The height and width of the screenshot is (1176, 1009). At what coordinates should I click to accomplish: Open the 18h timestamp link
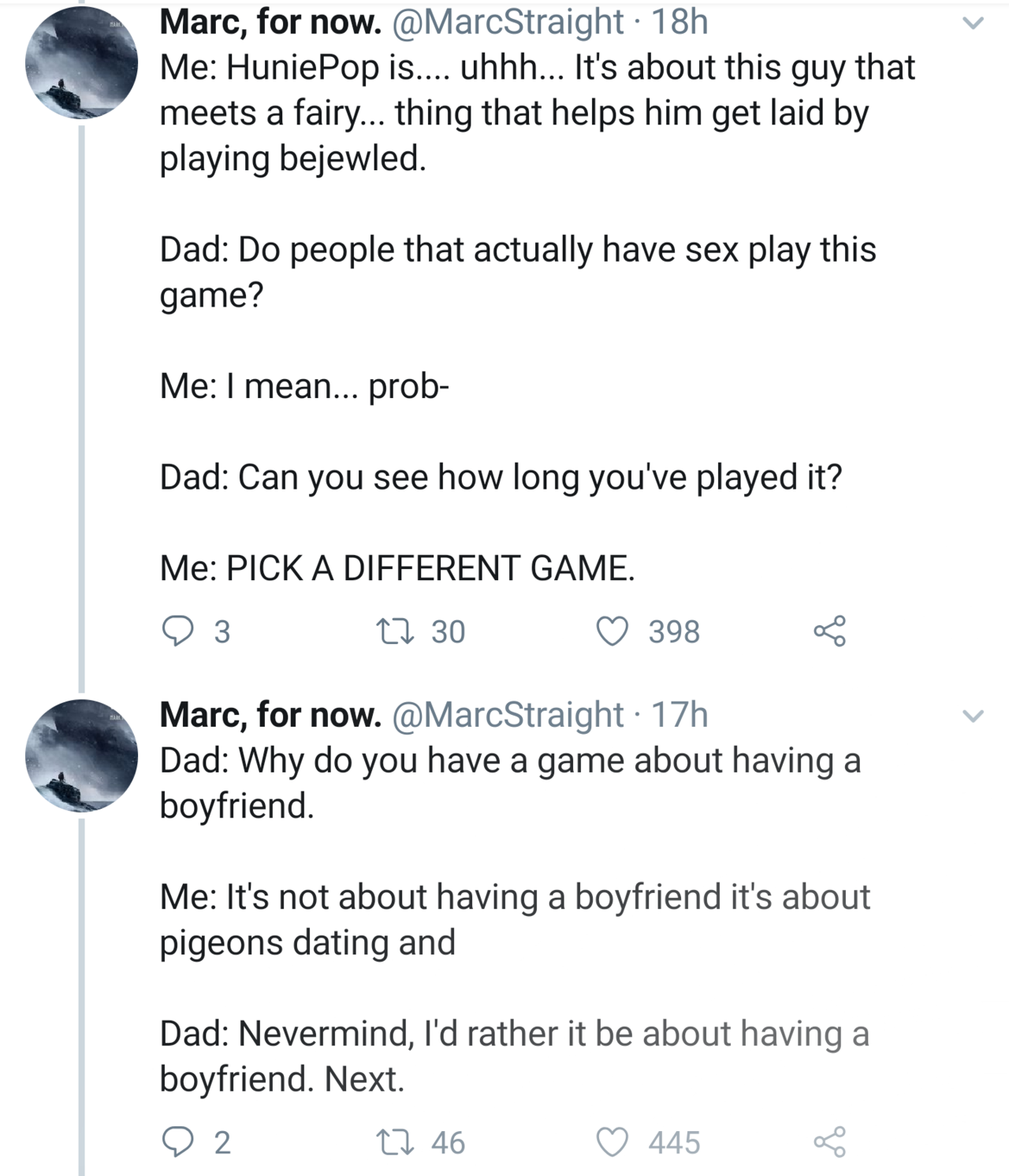coord(679,22)
